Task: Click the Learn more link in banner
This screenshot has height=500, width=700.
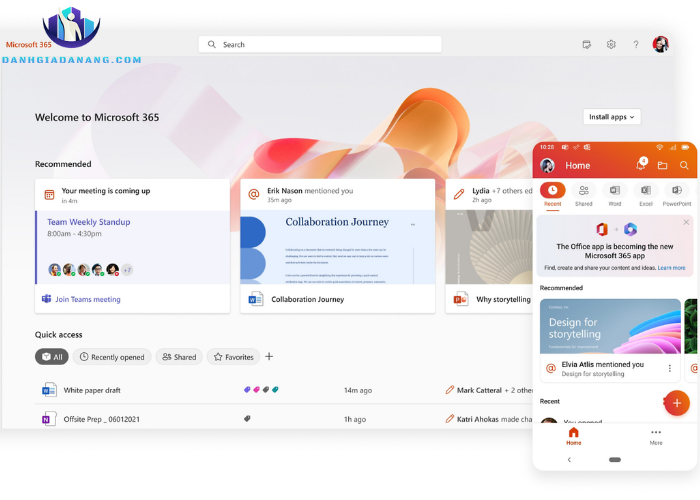Action: [x=671, y=268]
